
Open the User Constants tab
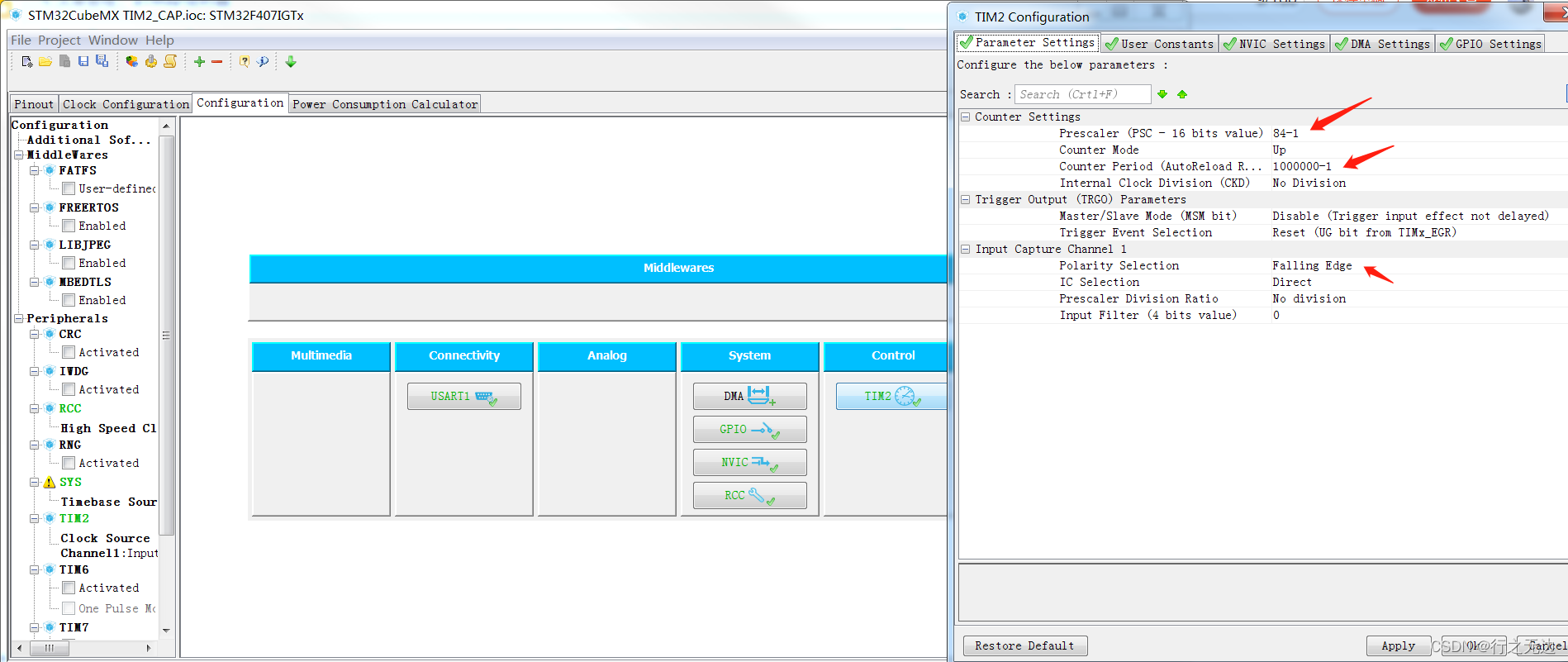click(x=1159, y=44)
